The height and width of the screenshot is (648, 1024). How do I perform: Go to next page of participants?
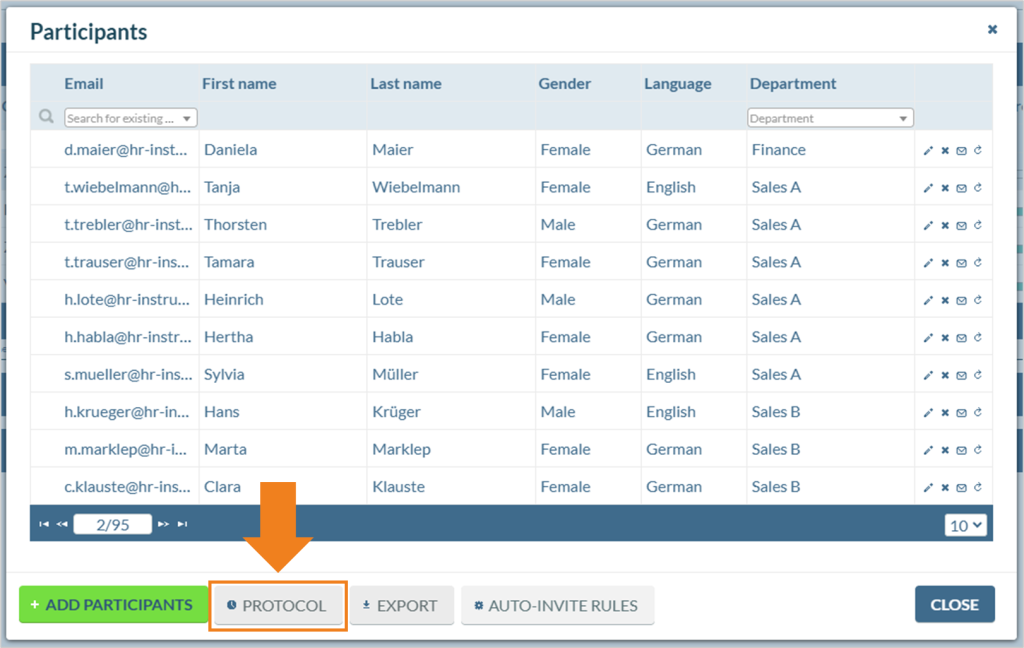(163, 524)
